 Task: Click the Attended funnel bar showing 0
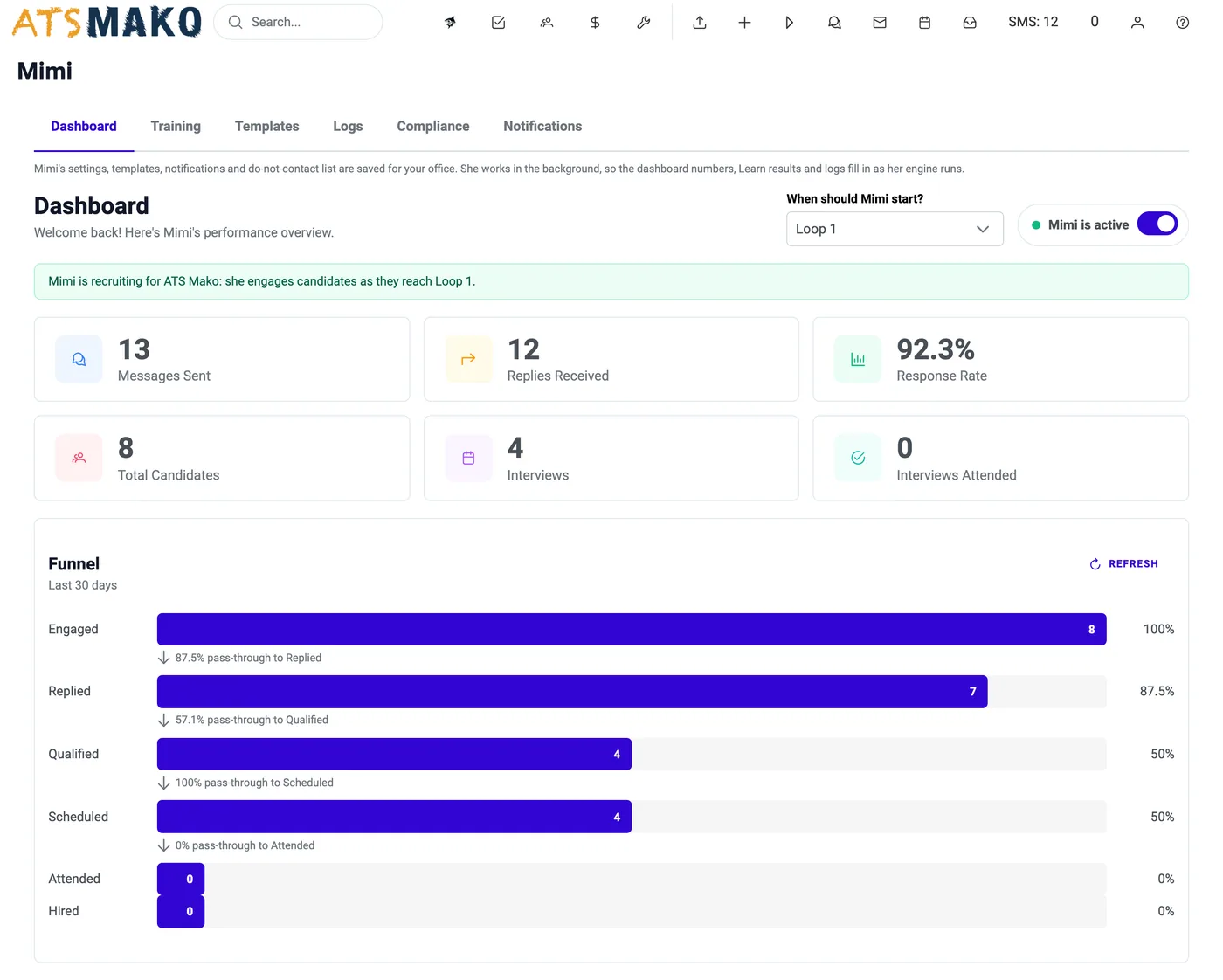pyautogui.click(x=181, y=880)
